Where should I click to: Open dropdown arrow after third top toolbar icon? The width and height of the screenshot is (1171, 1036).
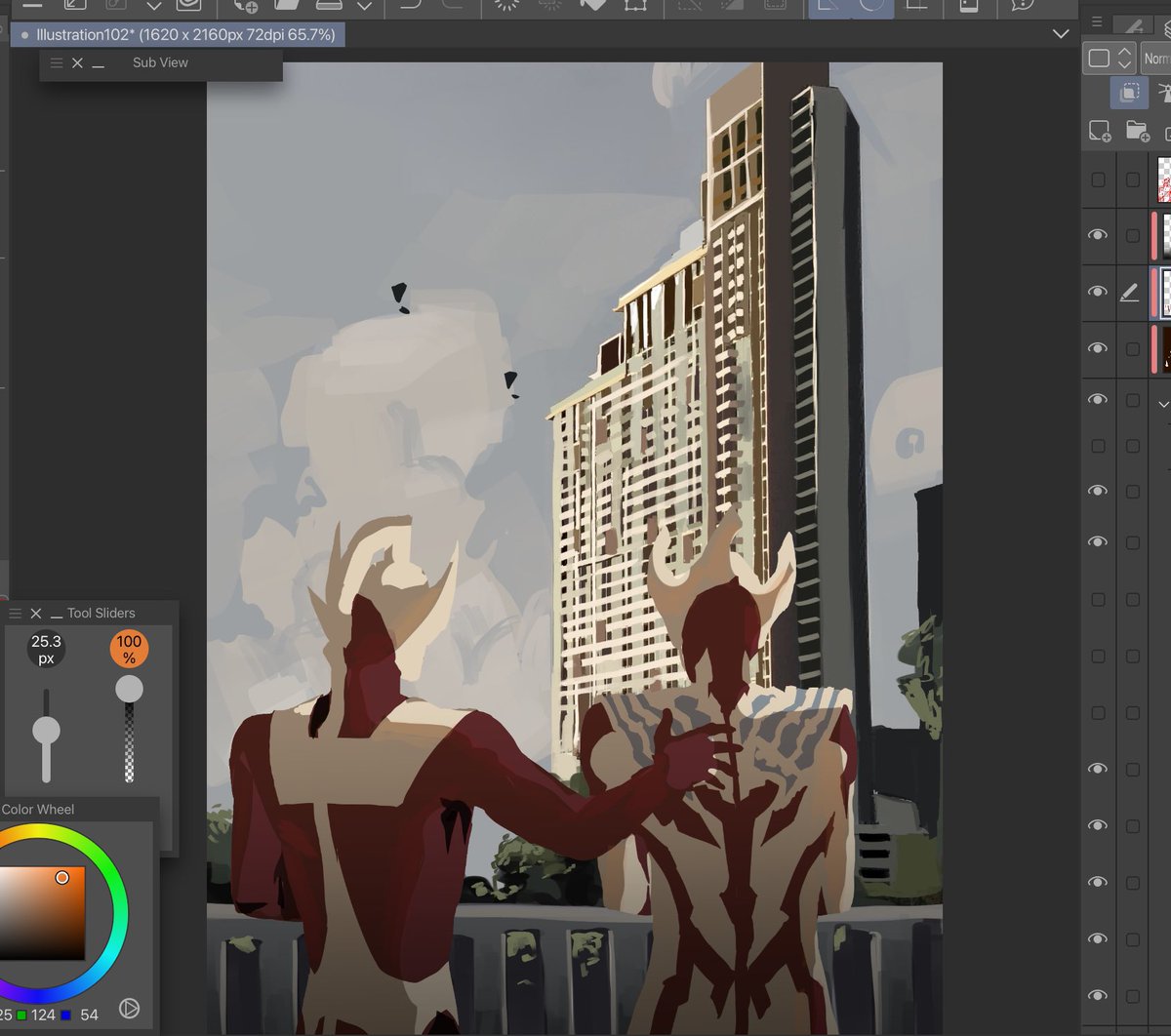click(x=154, y=7)
